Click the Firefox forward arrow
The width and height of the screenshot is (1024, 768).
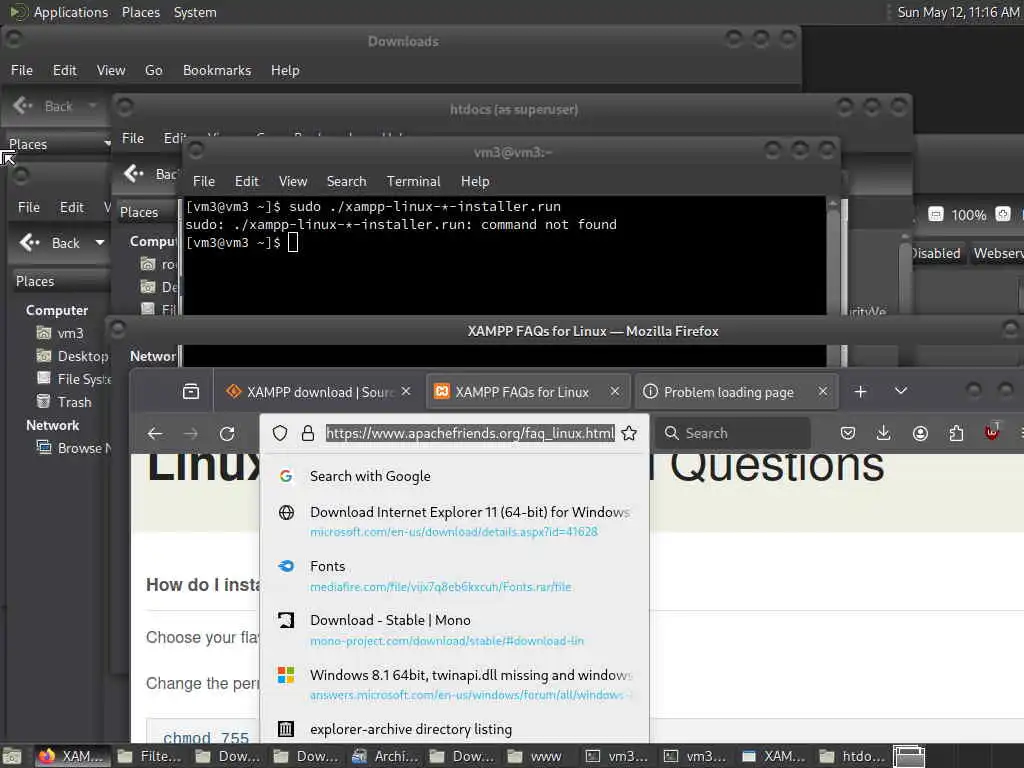pos(191,434)
